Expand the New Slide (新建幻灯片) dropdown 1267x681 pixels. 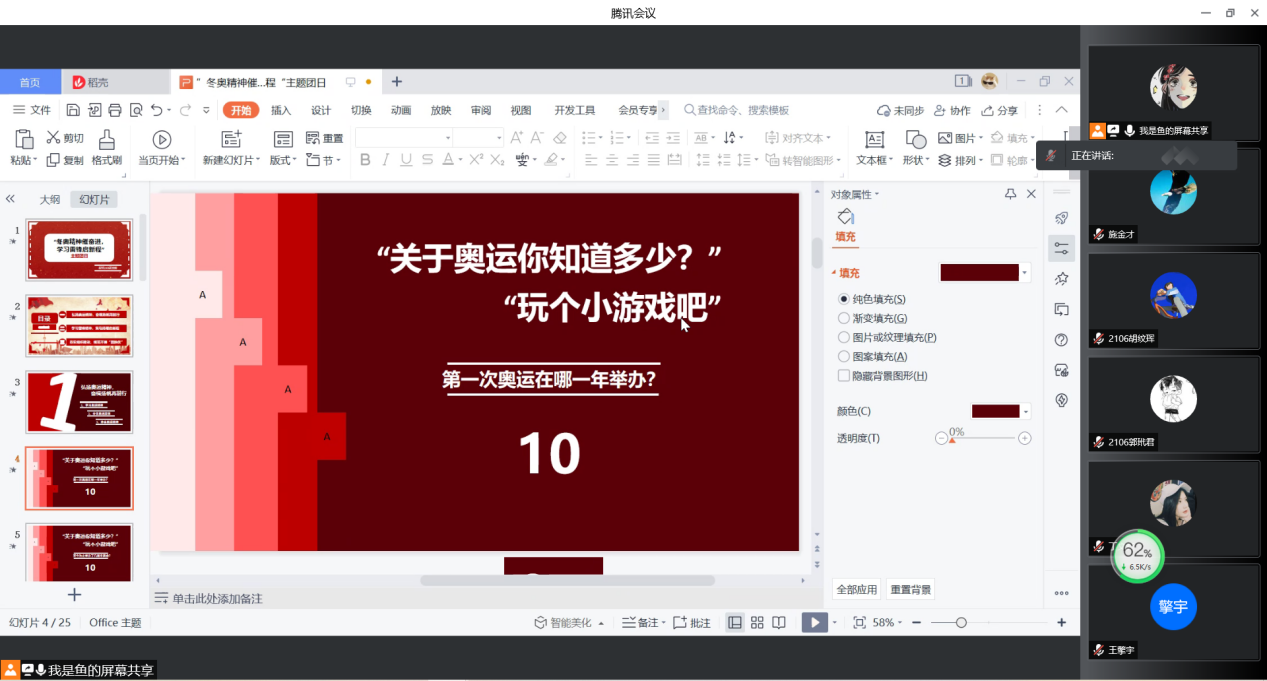click(x=258, y=160)
